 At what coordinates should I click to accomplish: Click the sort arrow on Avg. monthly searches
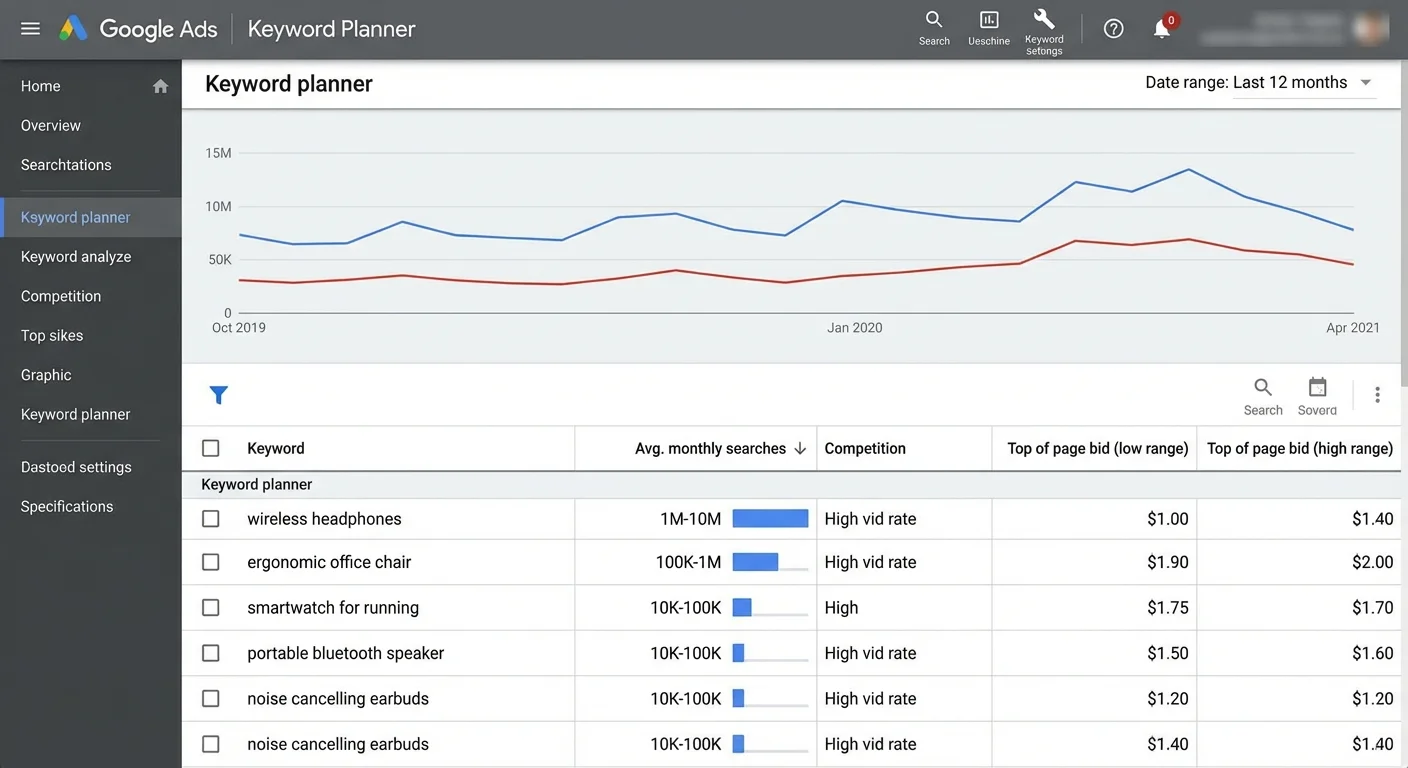coord(800,449)
